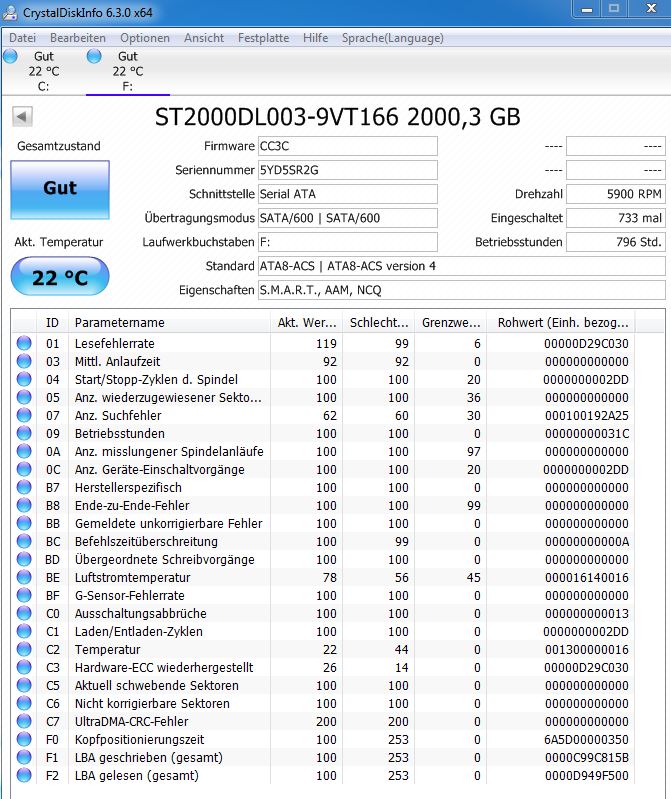Image resolution: width=671 pixels, height=799 pixels.
Task: Select the Anz. wiederzugewiesener Sekto... row
Action: point(324,397)
